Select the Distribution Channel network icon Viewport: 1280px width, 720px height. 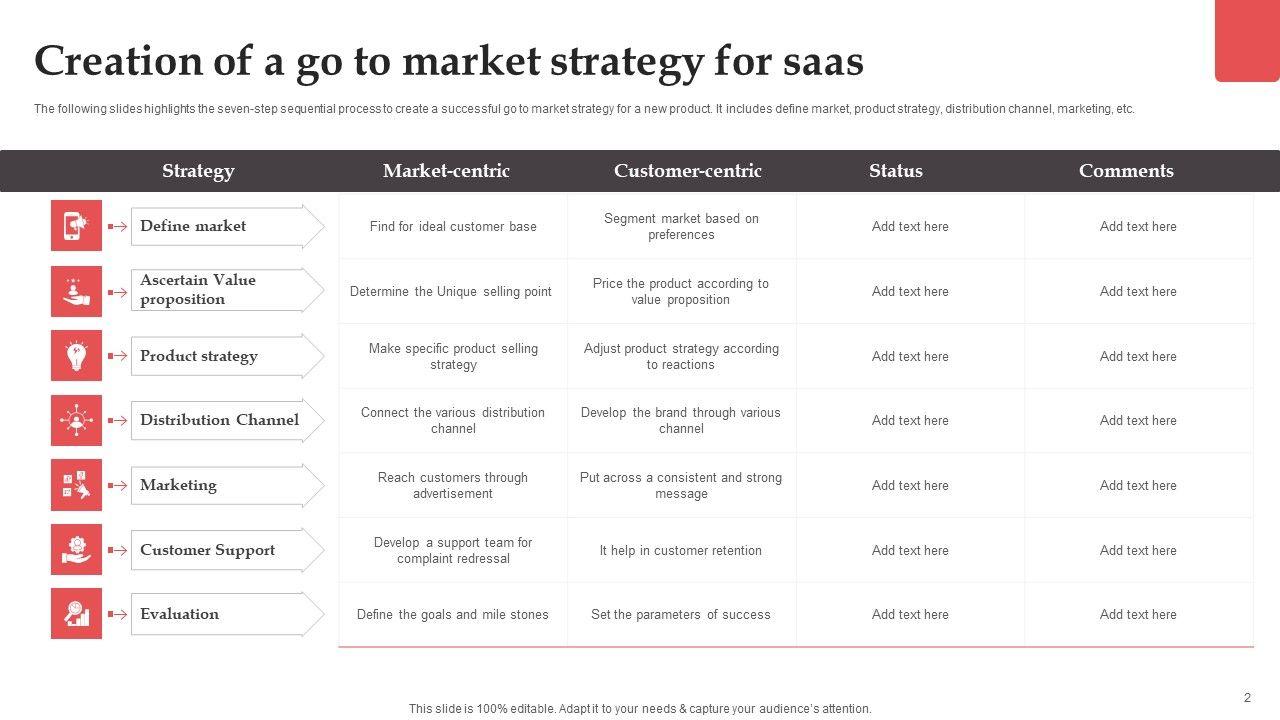(x=76, y=420)
